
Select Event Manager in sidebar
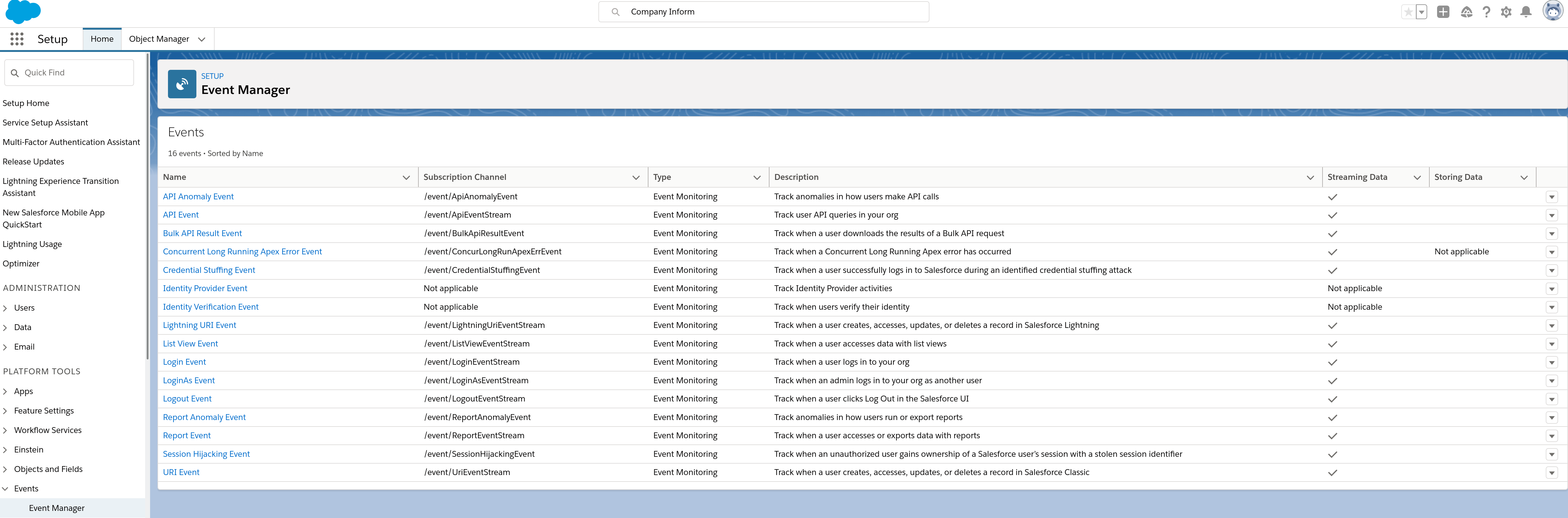tap(57, 508)
